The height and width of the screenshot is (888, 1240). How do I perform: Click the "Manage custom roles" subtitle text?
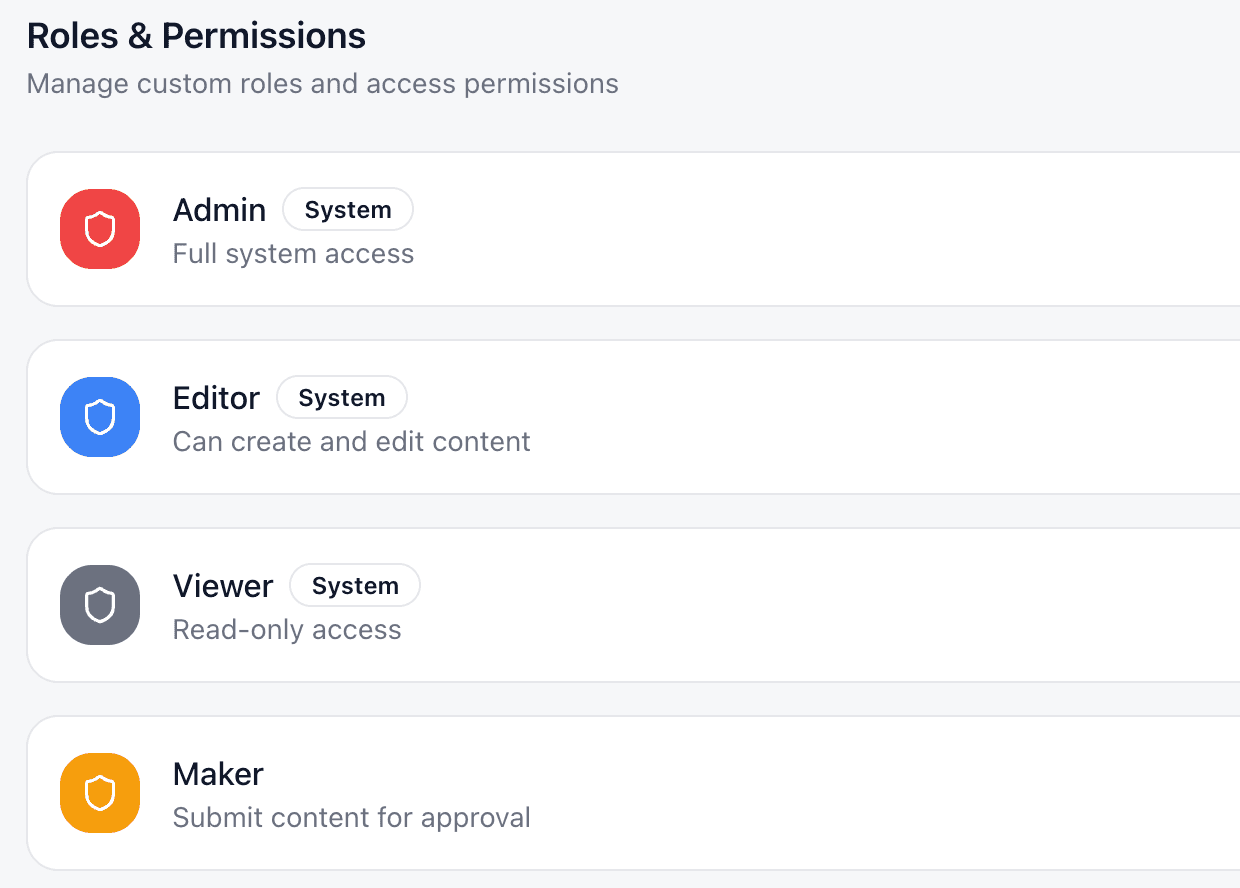coord(322,83)
